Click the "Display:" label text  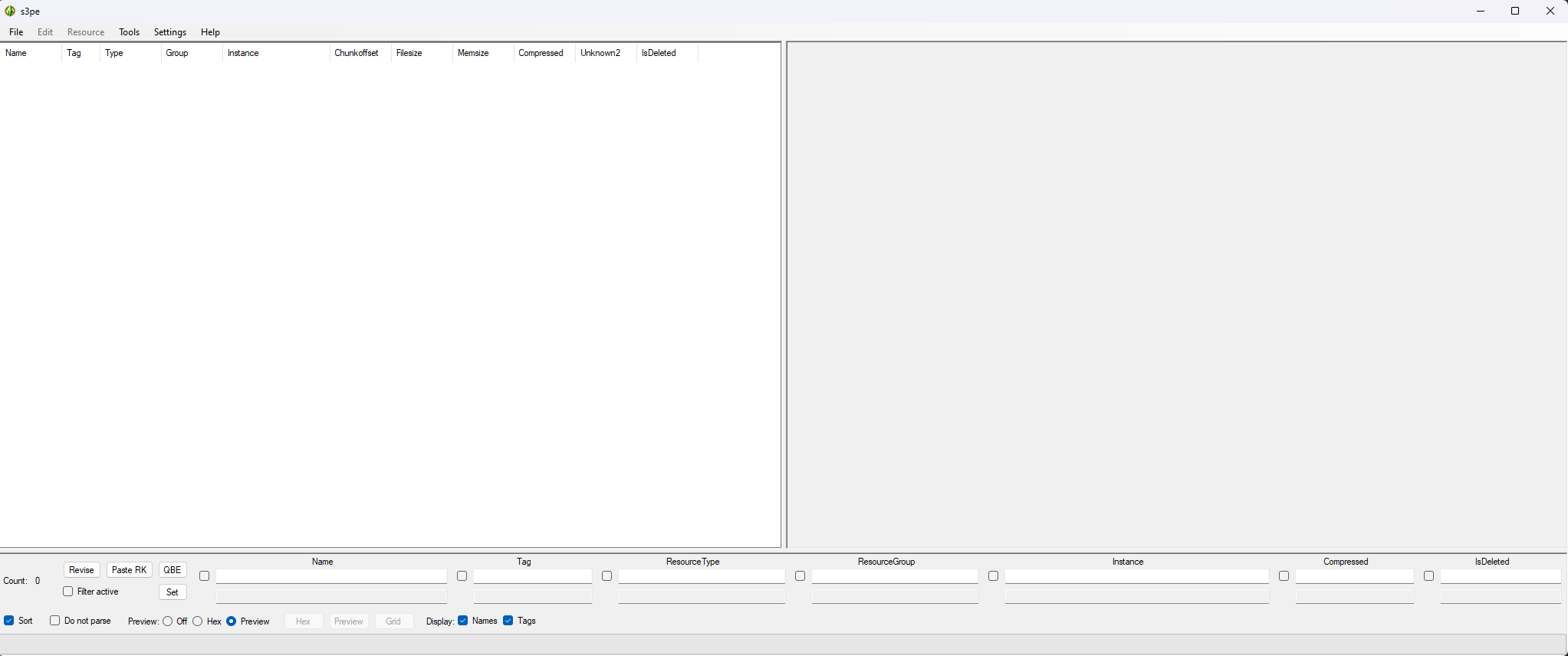(440, 621)
